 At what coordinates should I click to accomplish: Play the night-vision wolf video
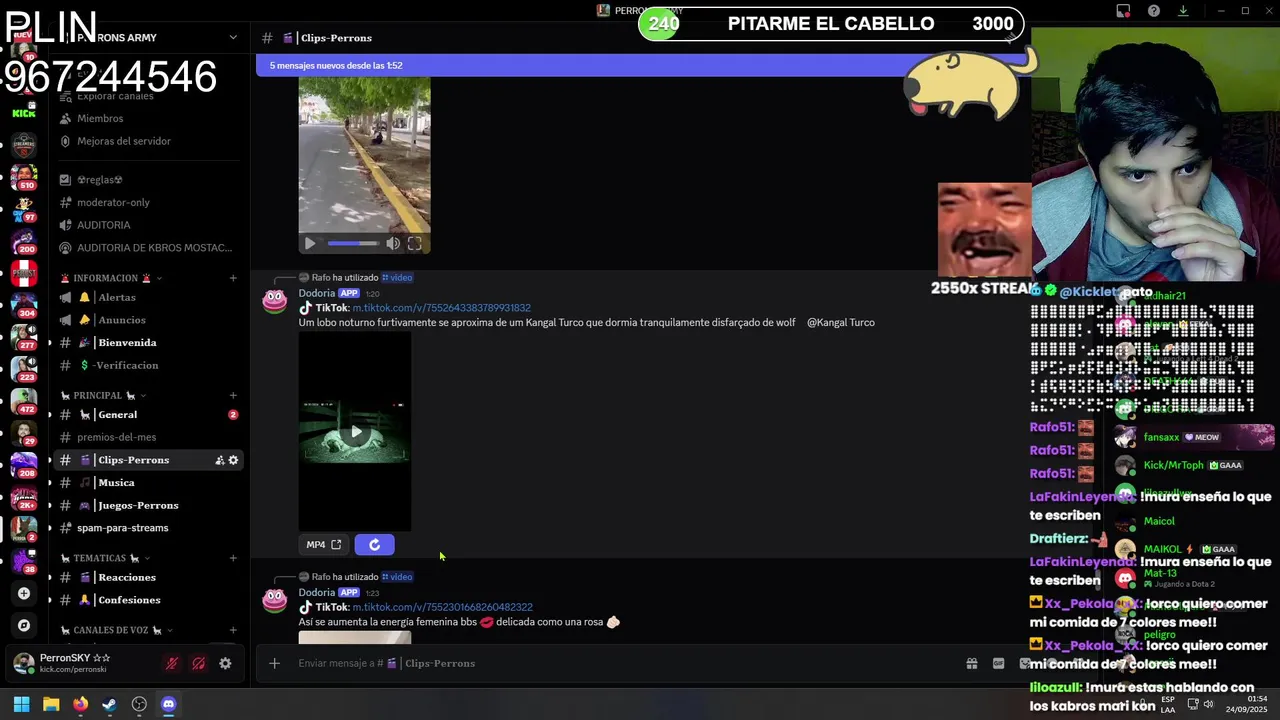click(355, 432)
